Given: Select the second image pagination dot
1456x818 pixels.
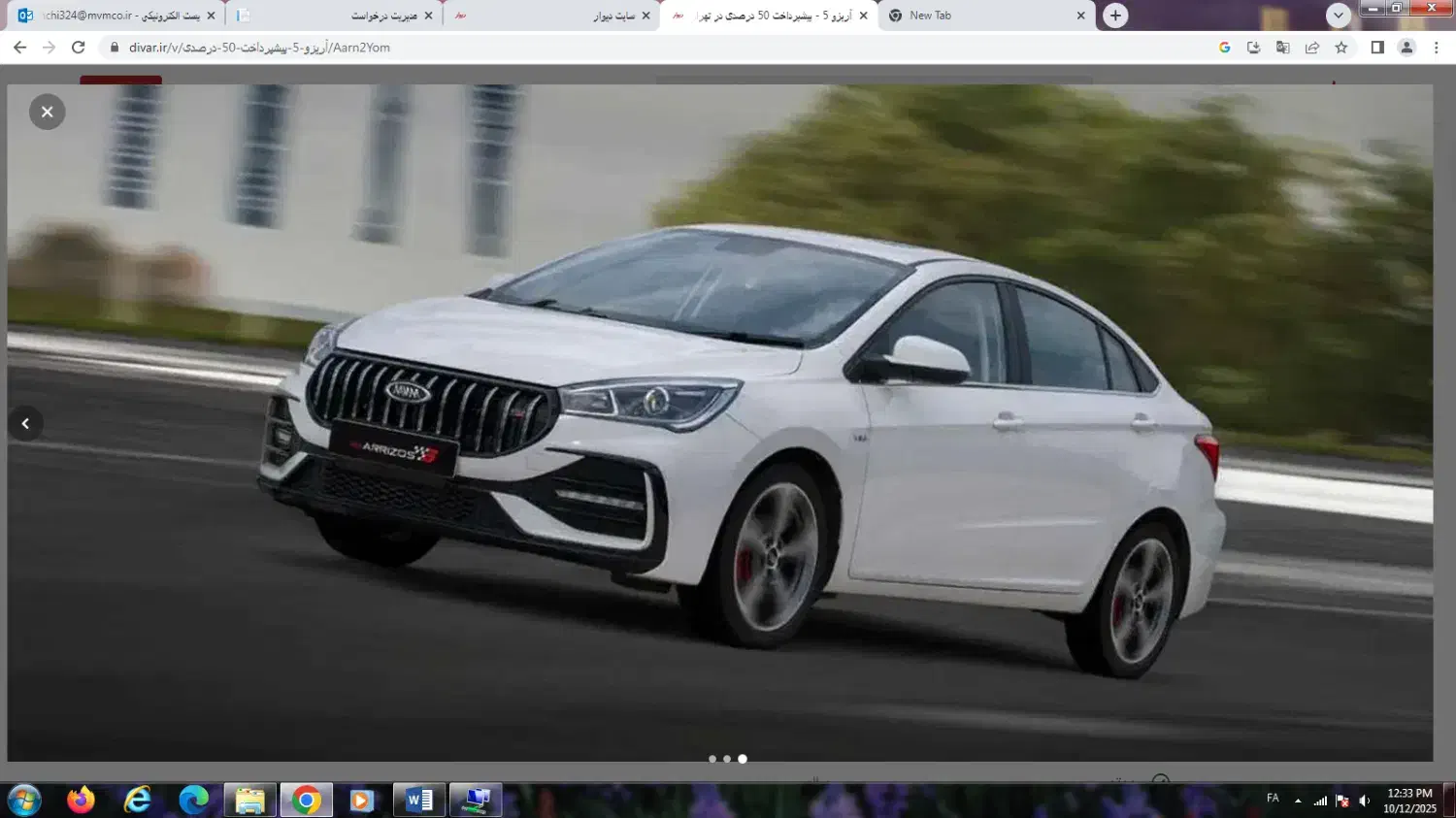Looking at the screenshot, I should point(727,759).
